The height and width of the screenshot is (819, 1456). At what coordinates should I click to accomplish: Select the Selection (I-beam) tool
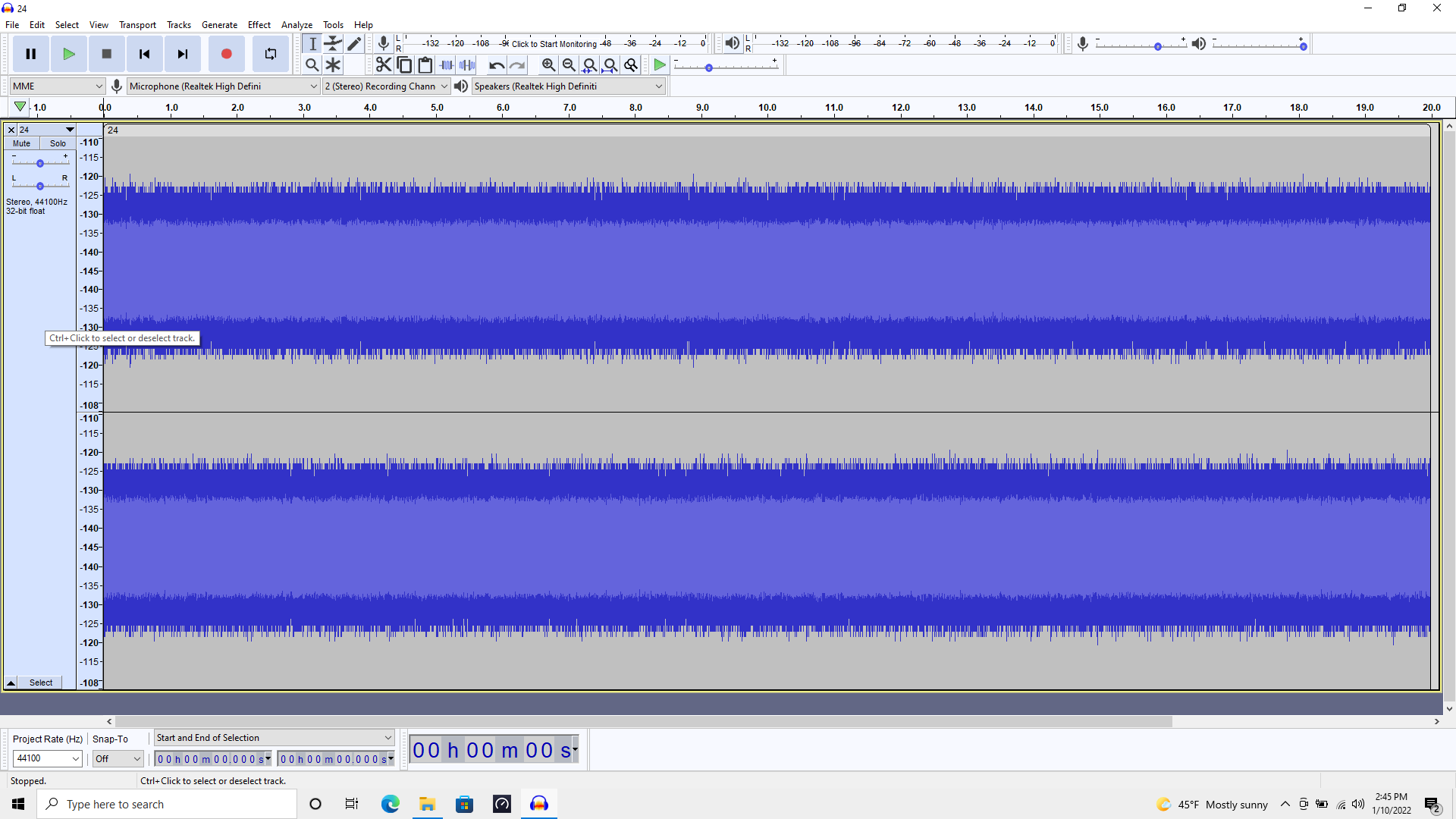(312, 43)
